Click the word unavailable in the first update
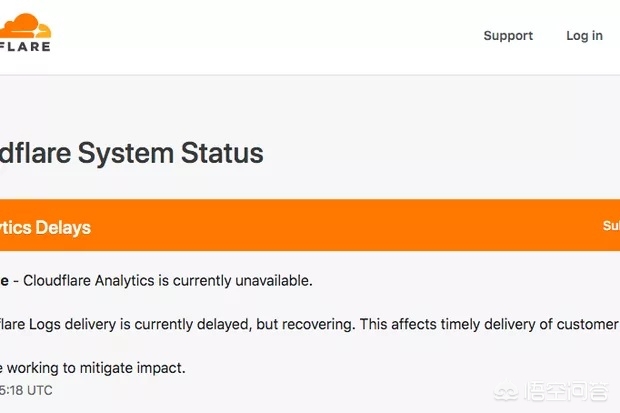 coord(274,280)
